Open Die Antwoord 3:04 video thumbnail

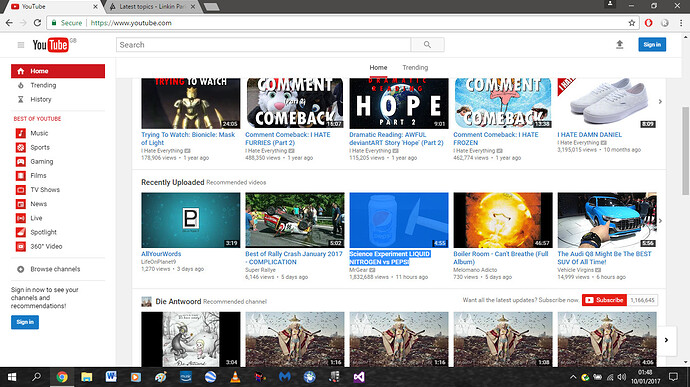[191, 339]
